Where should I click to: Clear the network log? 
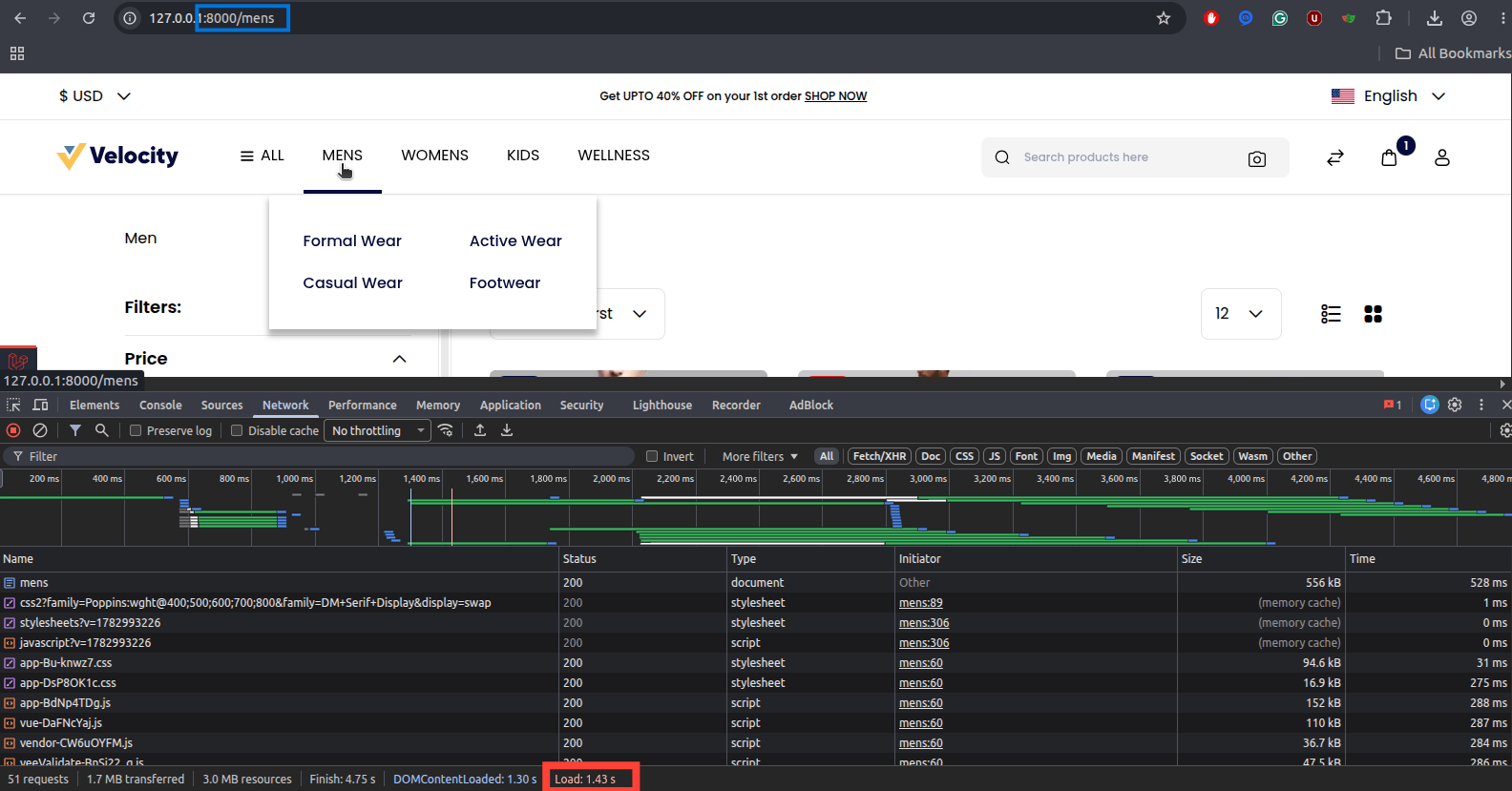coord(40,430)
